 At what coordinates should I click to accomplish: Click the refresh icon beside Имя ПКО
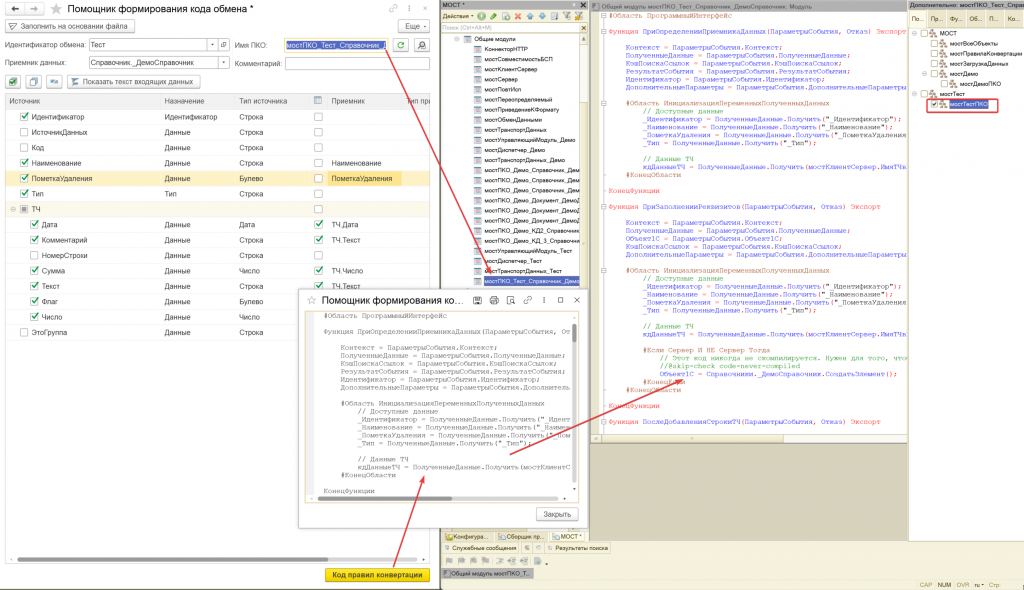coord(401,45)
